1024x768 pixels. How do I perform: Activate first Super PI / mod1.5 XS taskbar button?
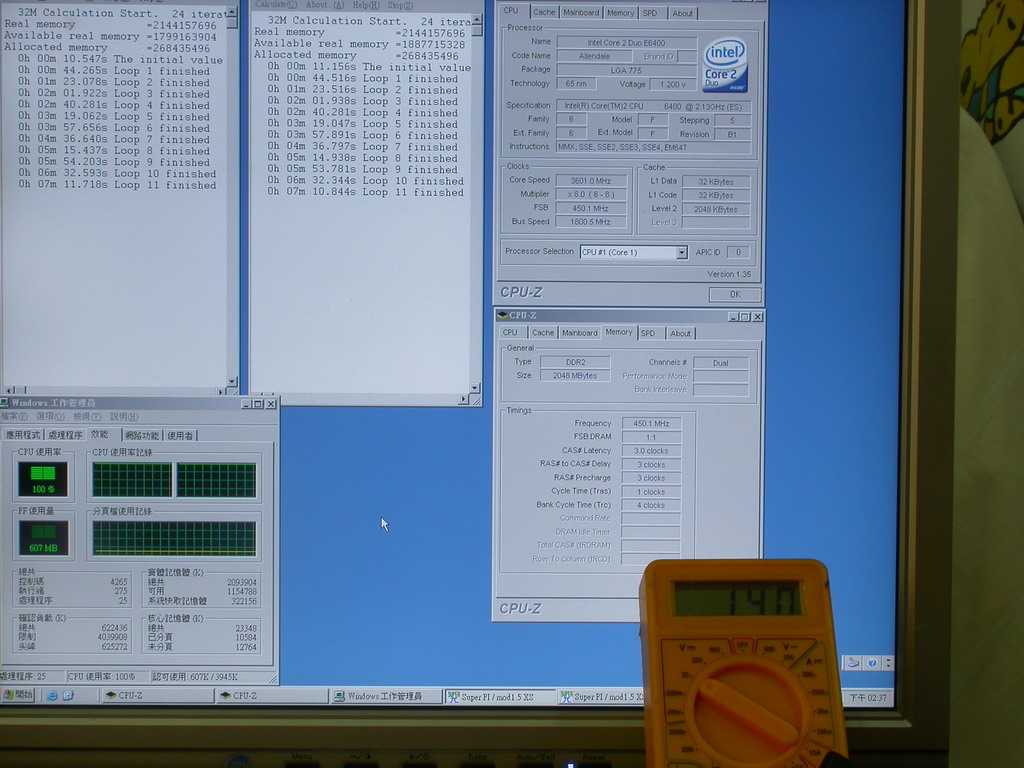[500, 697]
